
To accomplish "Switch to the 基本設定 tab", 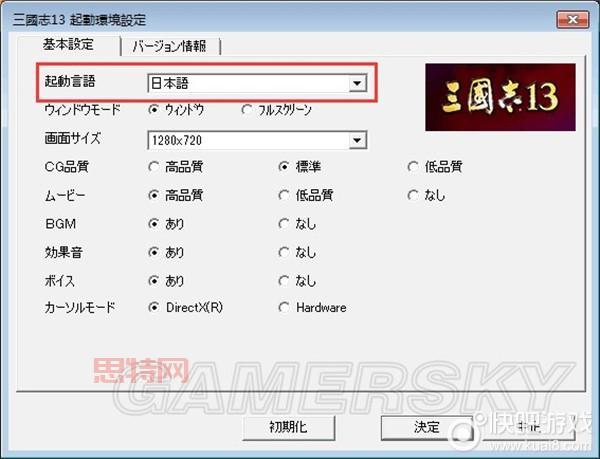I will 68,45.
